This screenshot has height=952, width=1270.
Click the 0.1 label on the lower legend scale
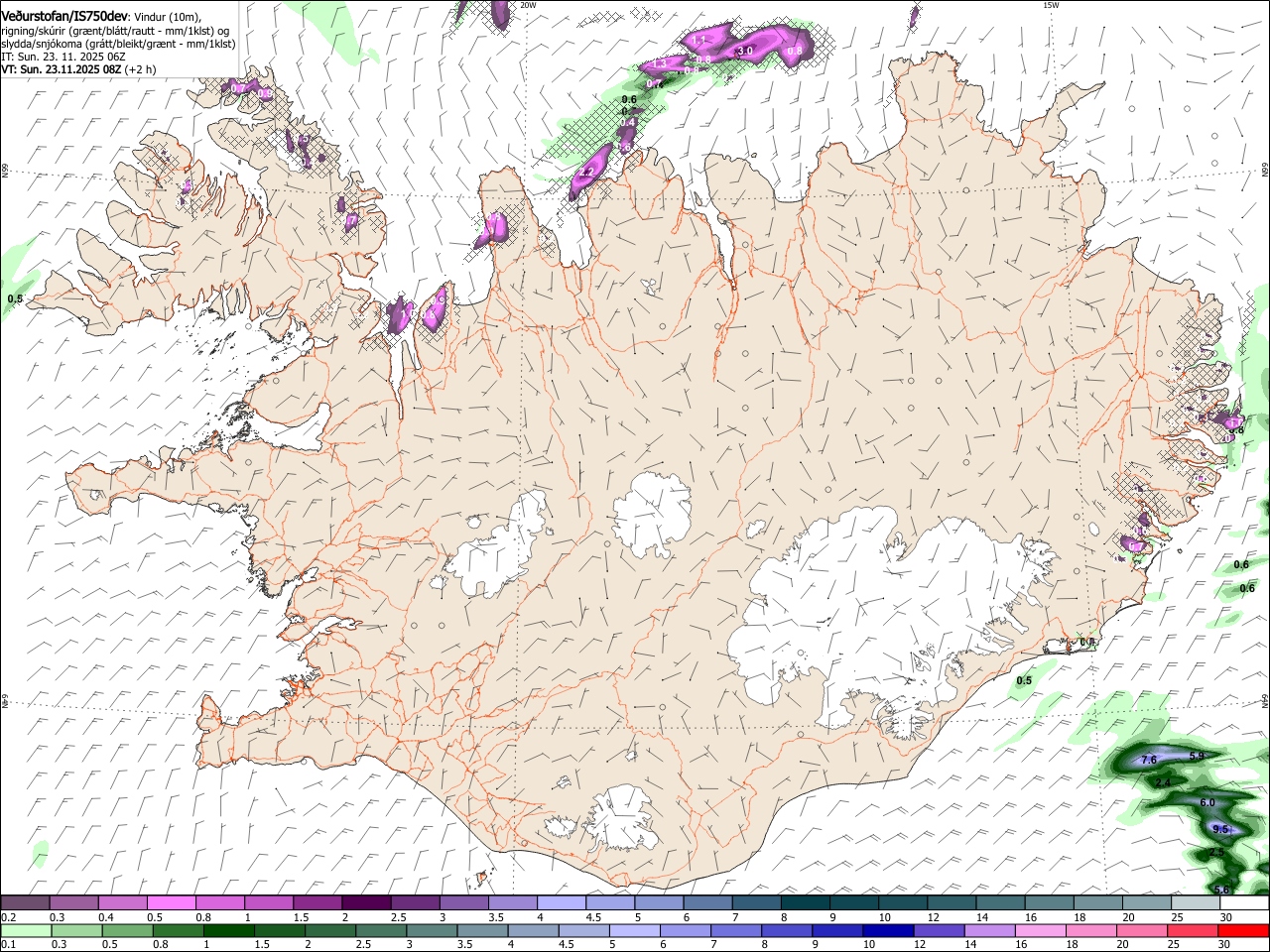tap(9, 945)
